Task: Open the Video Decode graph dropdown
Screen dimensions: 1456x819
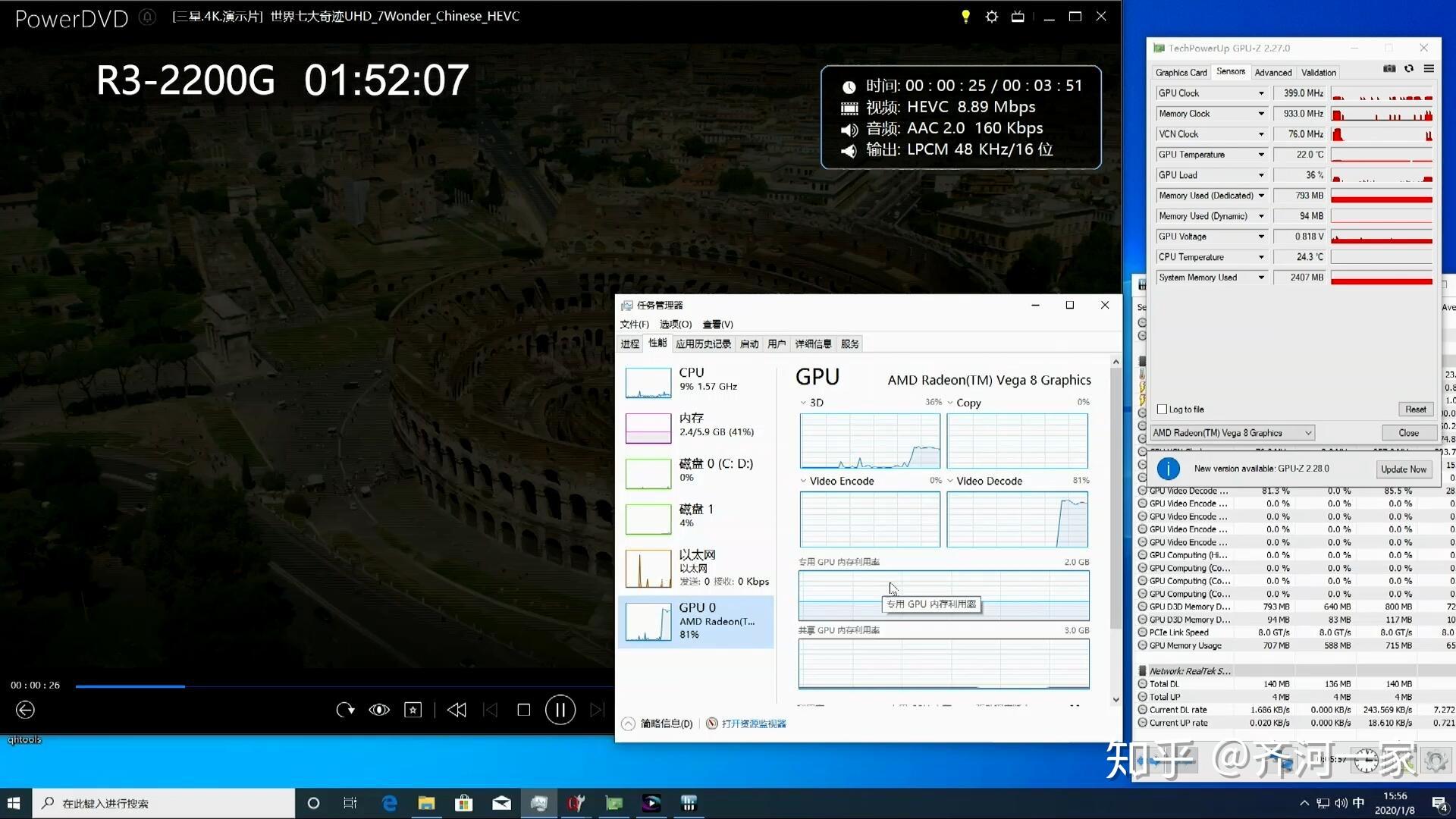Action: (x=950, y=481)
